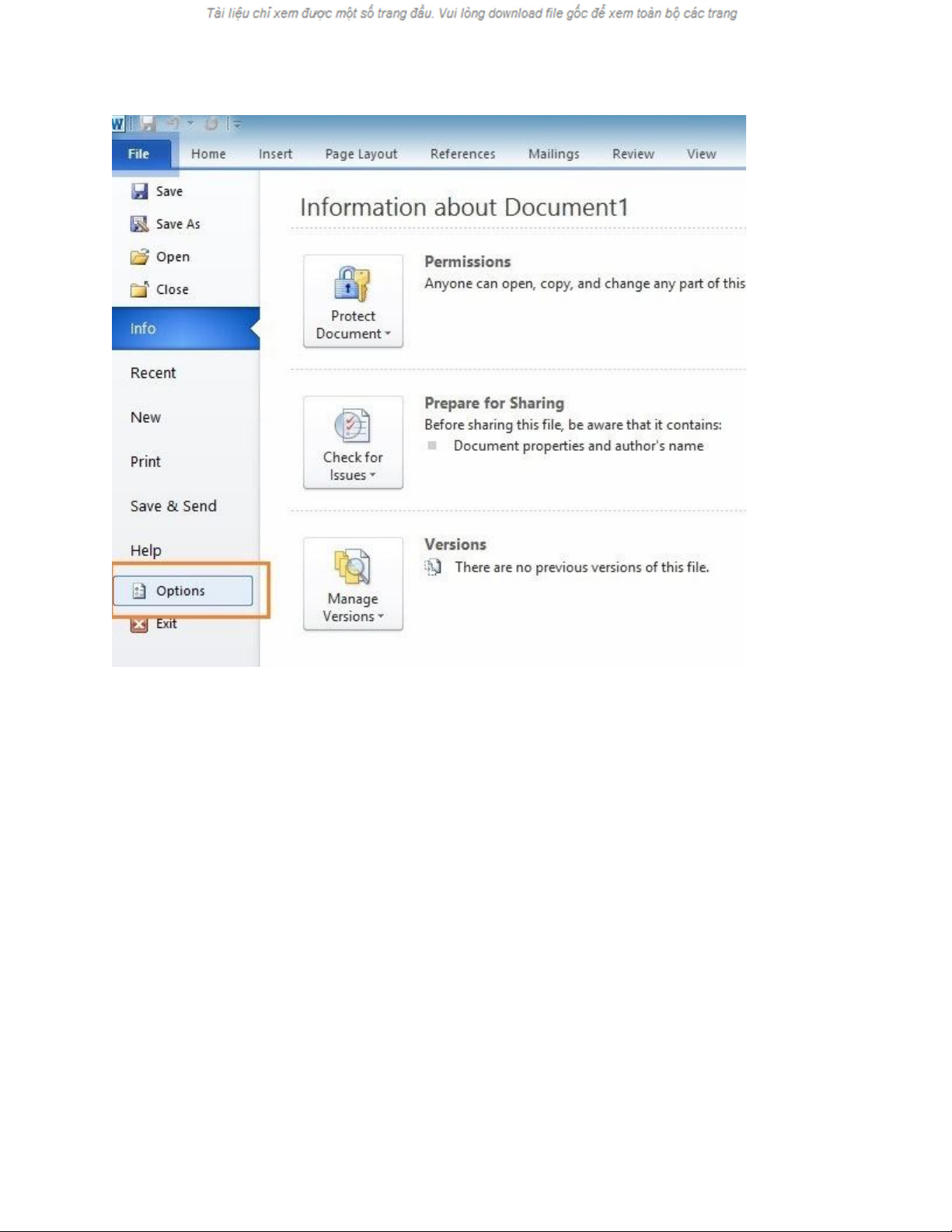
Task: Click the Save As icon in the menu
Action: coord(139,224)
